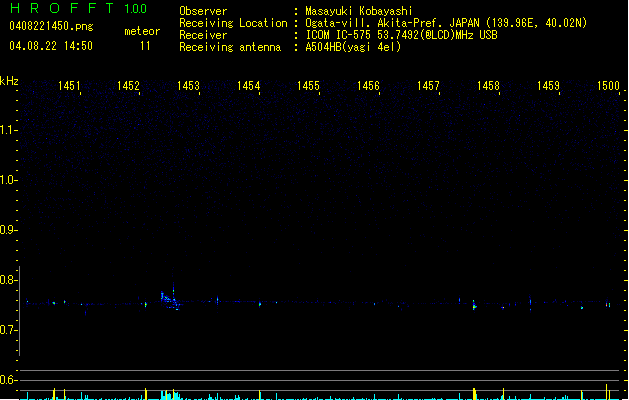Viewport: 629px width, 400px height.
Task: Click the 1457 time axis marker
Action: click(x=428, y=86)
